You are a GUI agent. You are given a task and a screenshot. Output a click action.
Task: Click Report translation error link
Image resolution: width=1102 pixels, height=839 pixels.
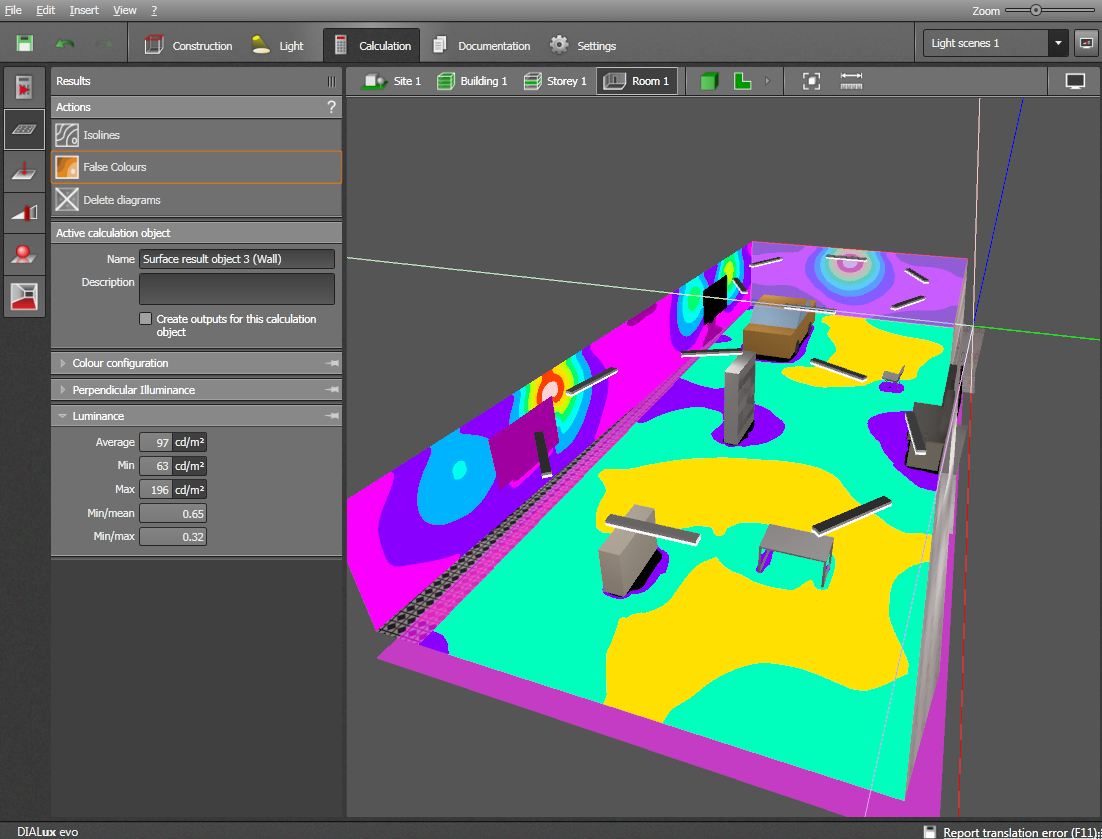click(1022, 832)
